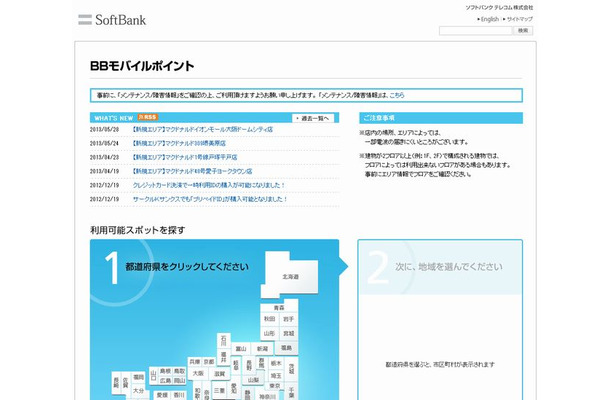The height and width of the screenshot is (400, 610).
Task: Open news about 1号線戸塚平戸店
Action: point(184,157)
